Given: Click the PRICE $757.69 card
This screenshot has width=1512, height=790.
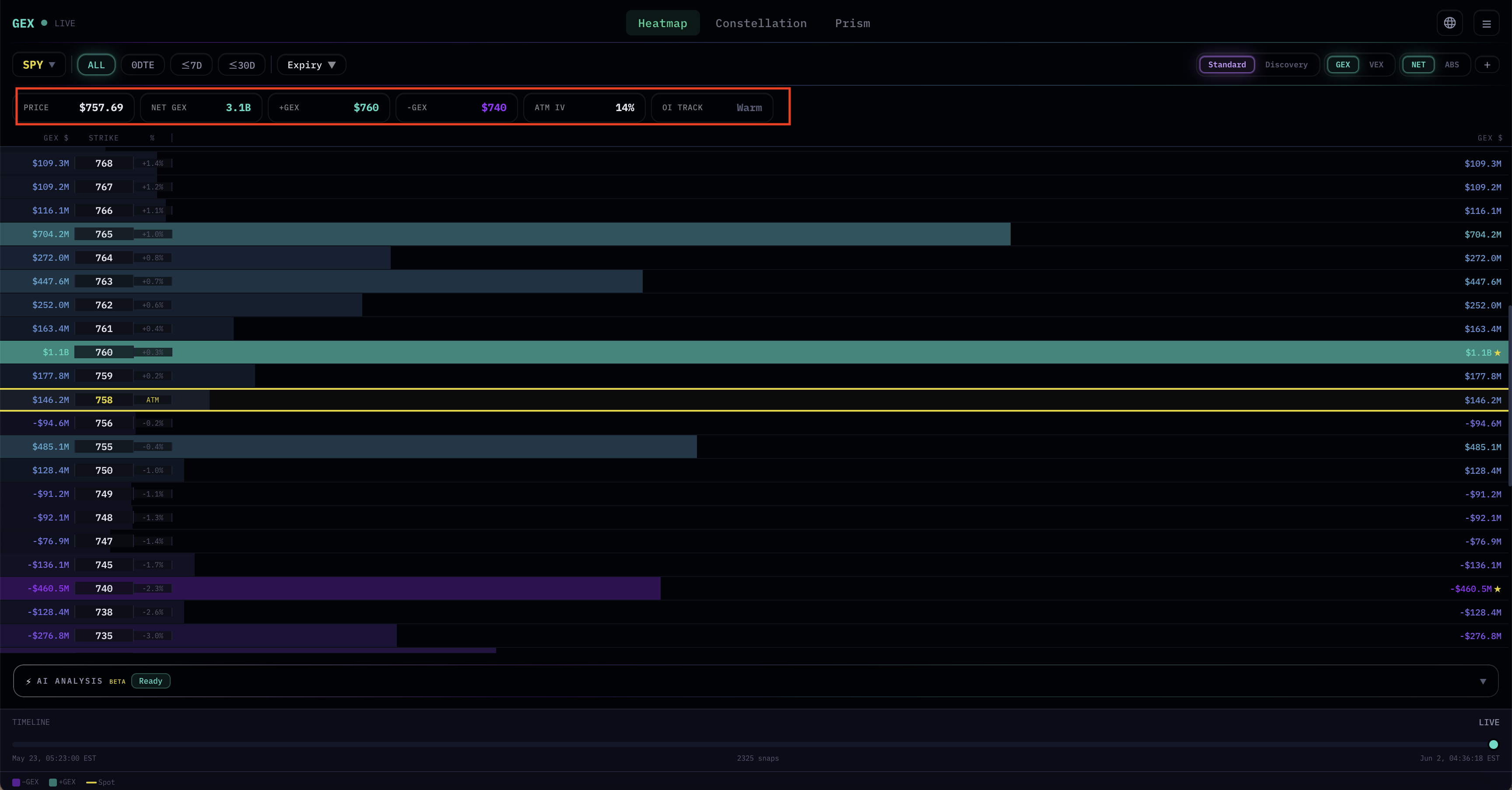Looking at the screenshot, I should click(73, 108).
